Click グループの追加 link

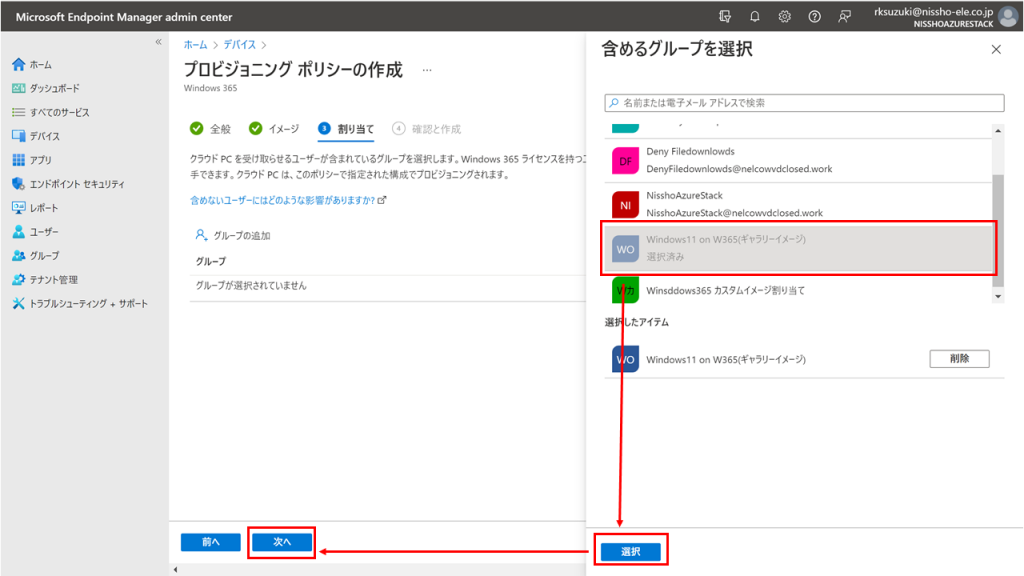[x=233, y=235]
